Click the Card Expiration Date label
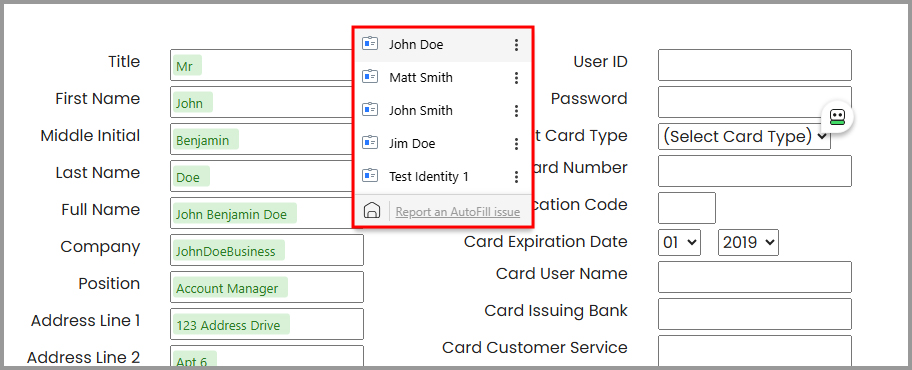Viewport: 912px width, 370px height. coord(546,241)
